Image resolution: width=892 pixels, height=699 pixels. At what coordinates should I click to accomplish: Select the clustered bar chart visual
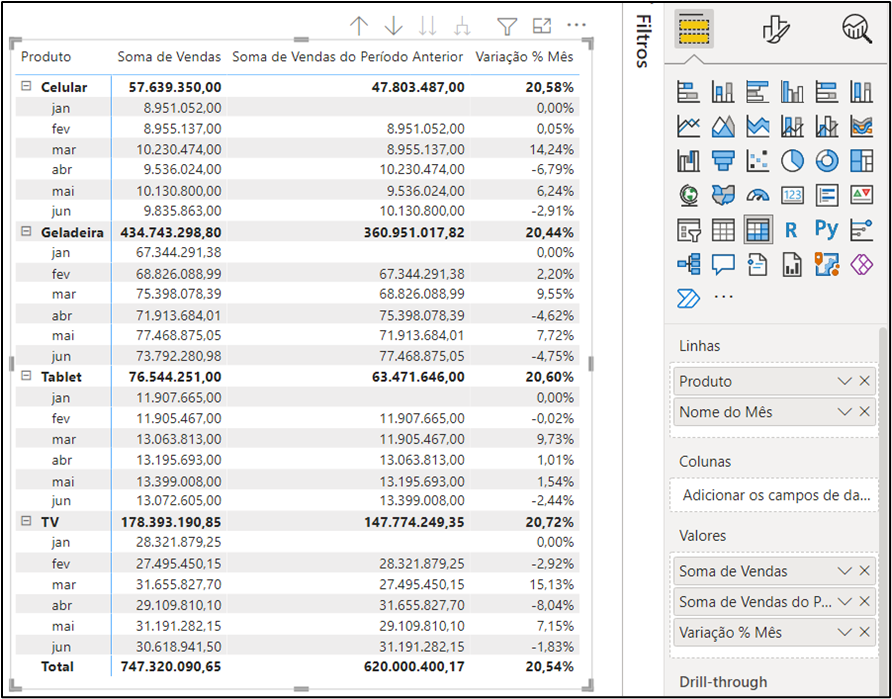tap(758, 92)
